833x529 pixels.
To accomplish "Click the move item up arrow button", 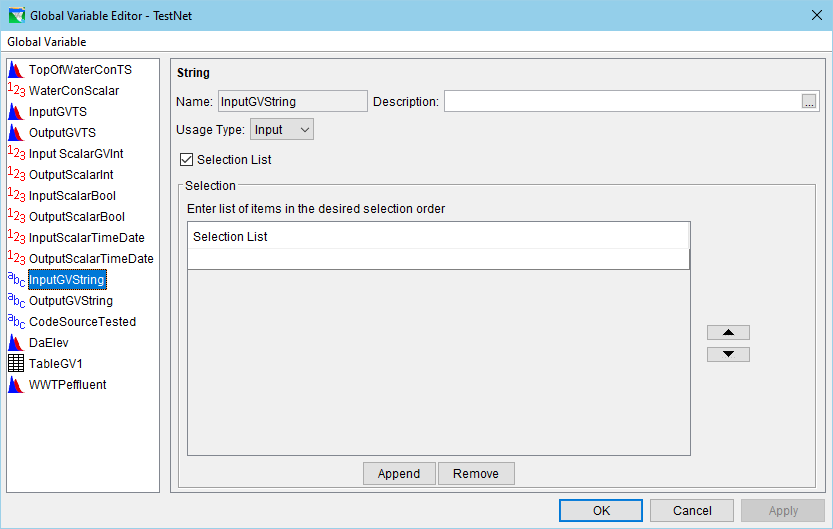I will coord(728,332).
